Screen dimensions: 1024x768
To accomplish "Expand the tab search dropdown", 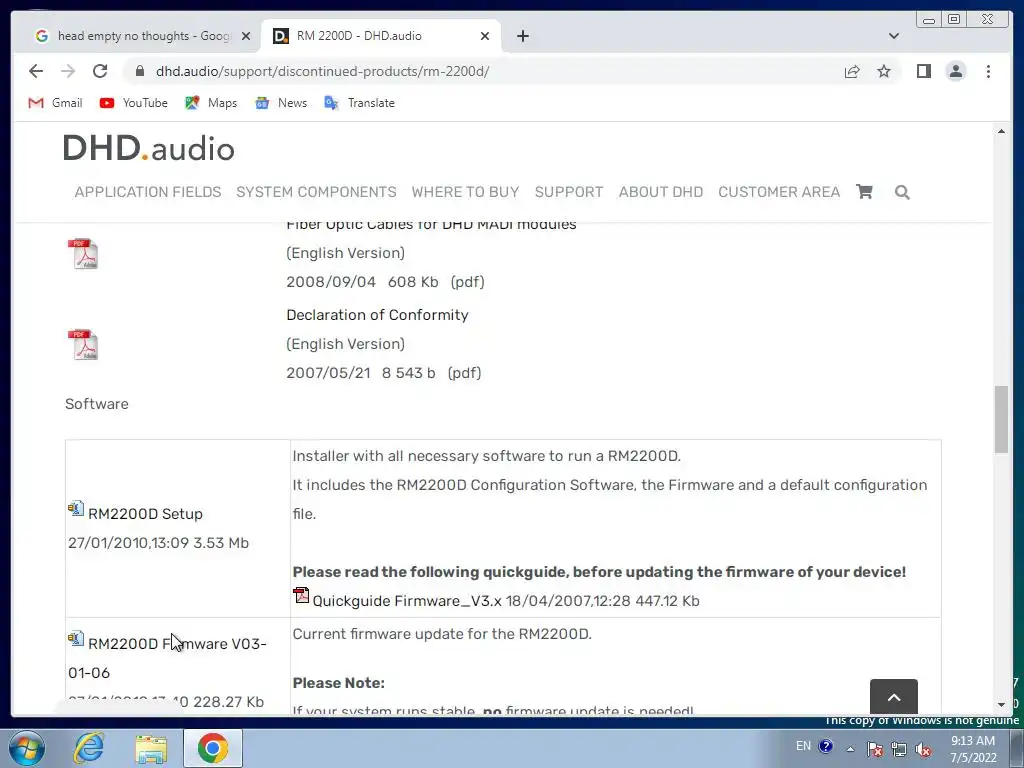I will point(894,36).
